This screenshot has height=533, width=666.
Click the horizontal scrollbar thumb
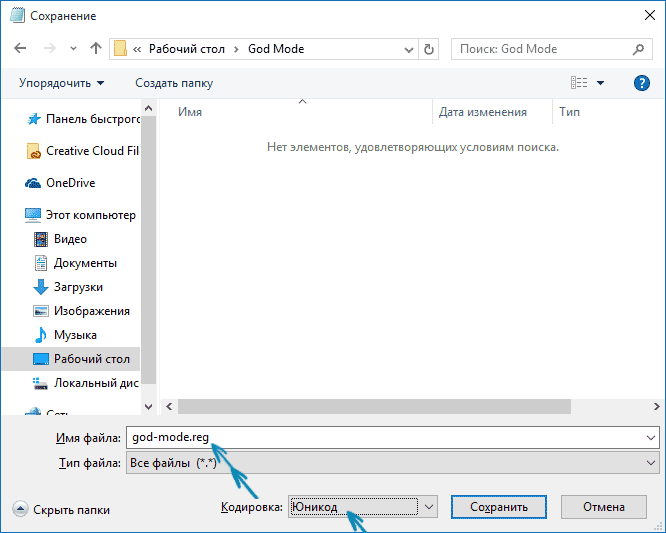pyautogui.click(x=374, y=406)
